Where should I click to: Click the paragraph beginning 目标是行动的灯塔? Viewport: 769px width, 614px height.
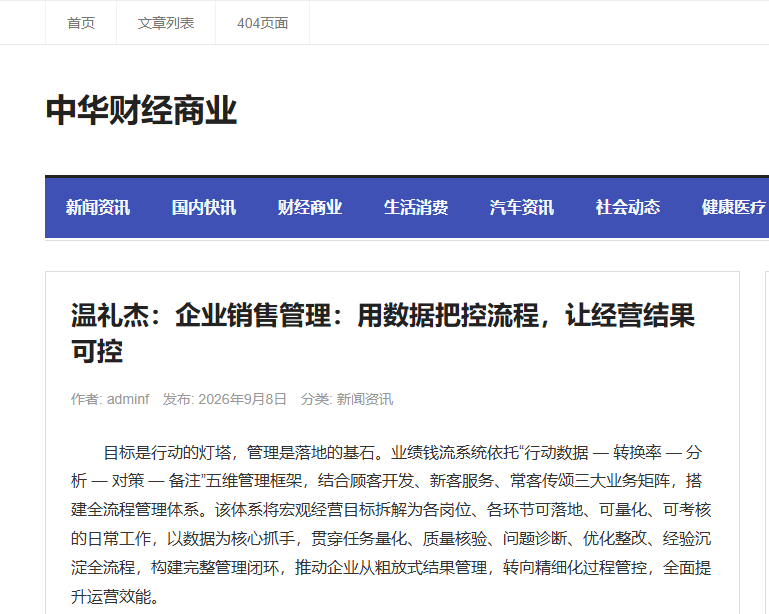tap(391, 524)
